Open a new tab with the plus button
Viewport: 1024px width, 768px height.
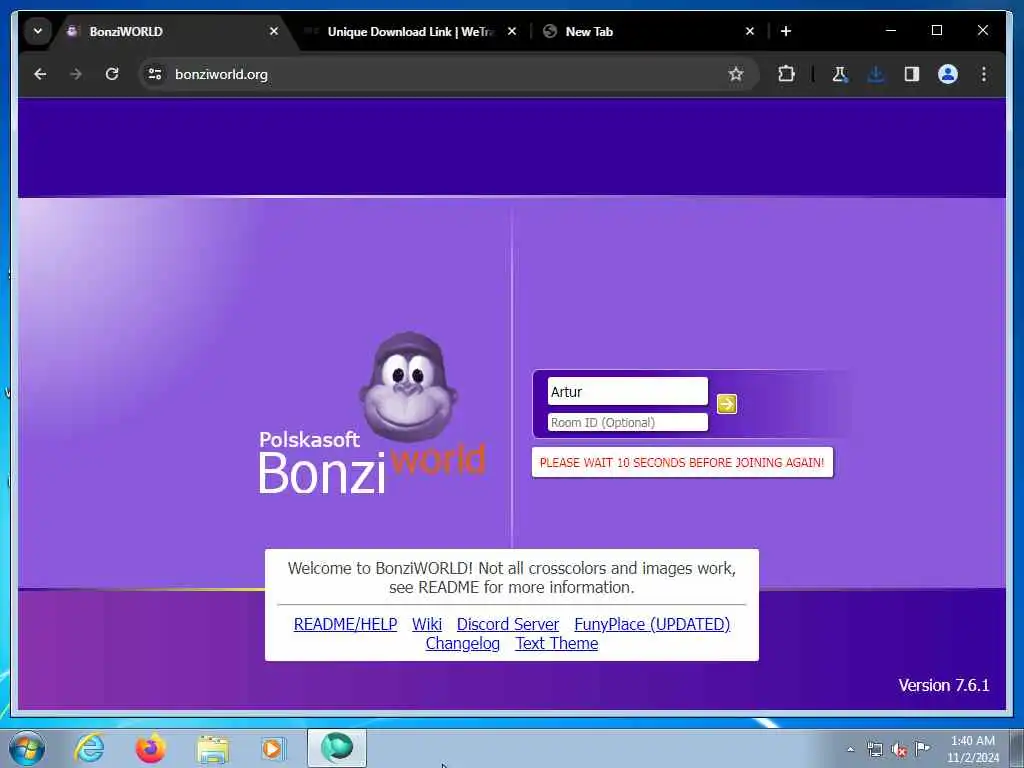786,31
